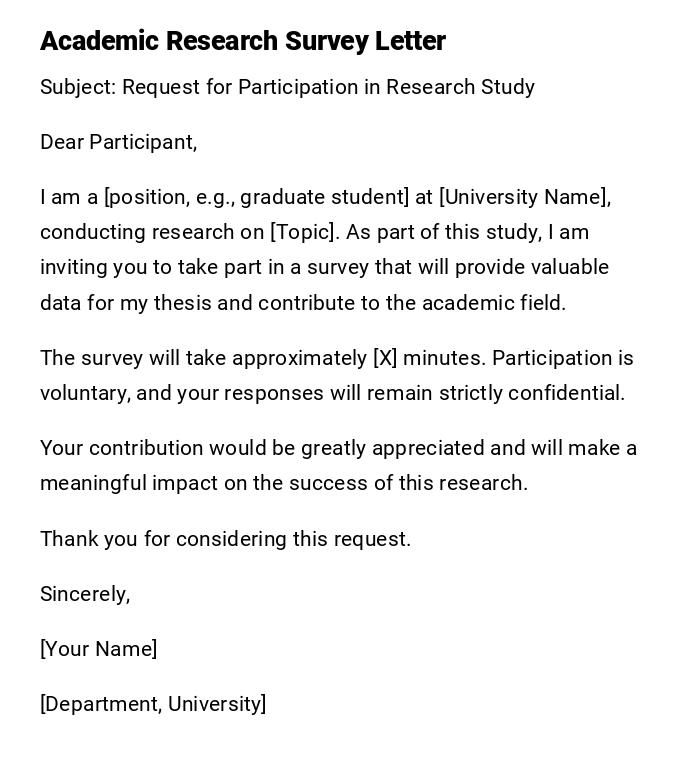Click the 'Academic Research Survey Letter' title
Viewport: 700px width, 766px height.
pos(243,41)
